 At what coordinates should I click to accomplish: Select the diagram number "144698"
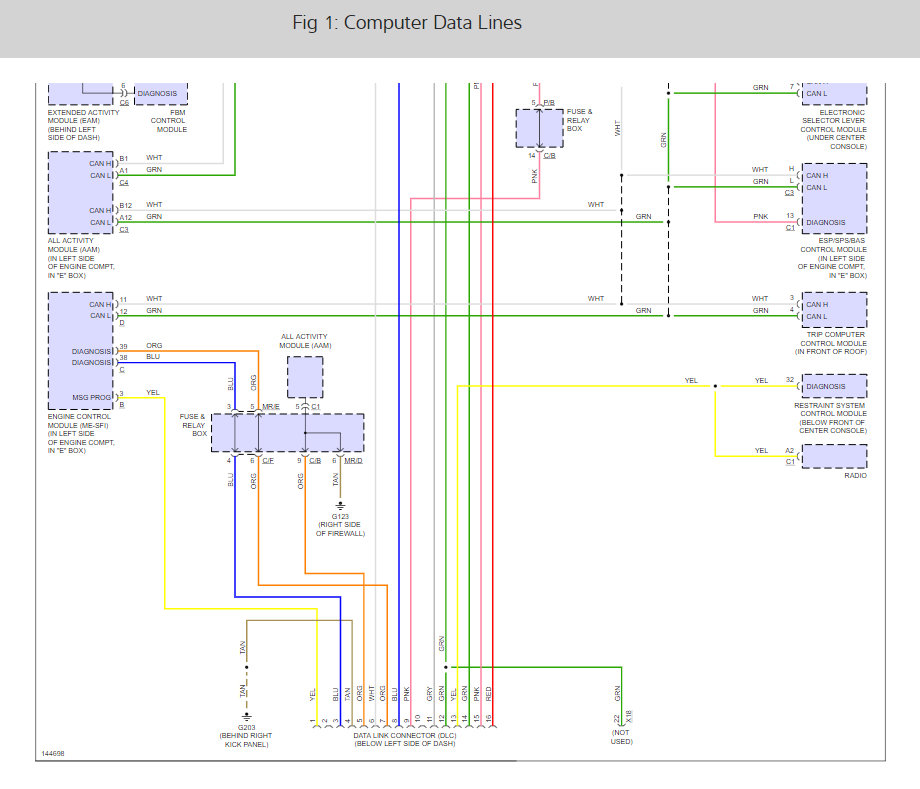pyautogui.click(x=53, y=753)
